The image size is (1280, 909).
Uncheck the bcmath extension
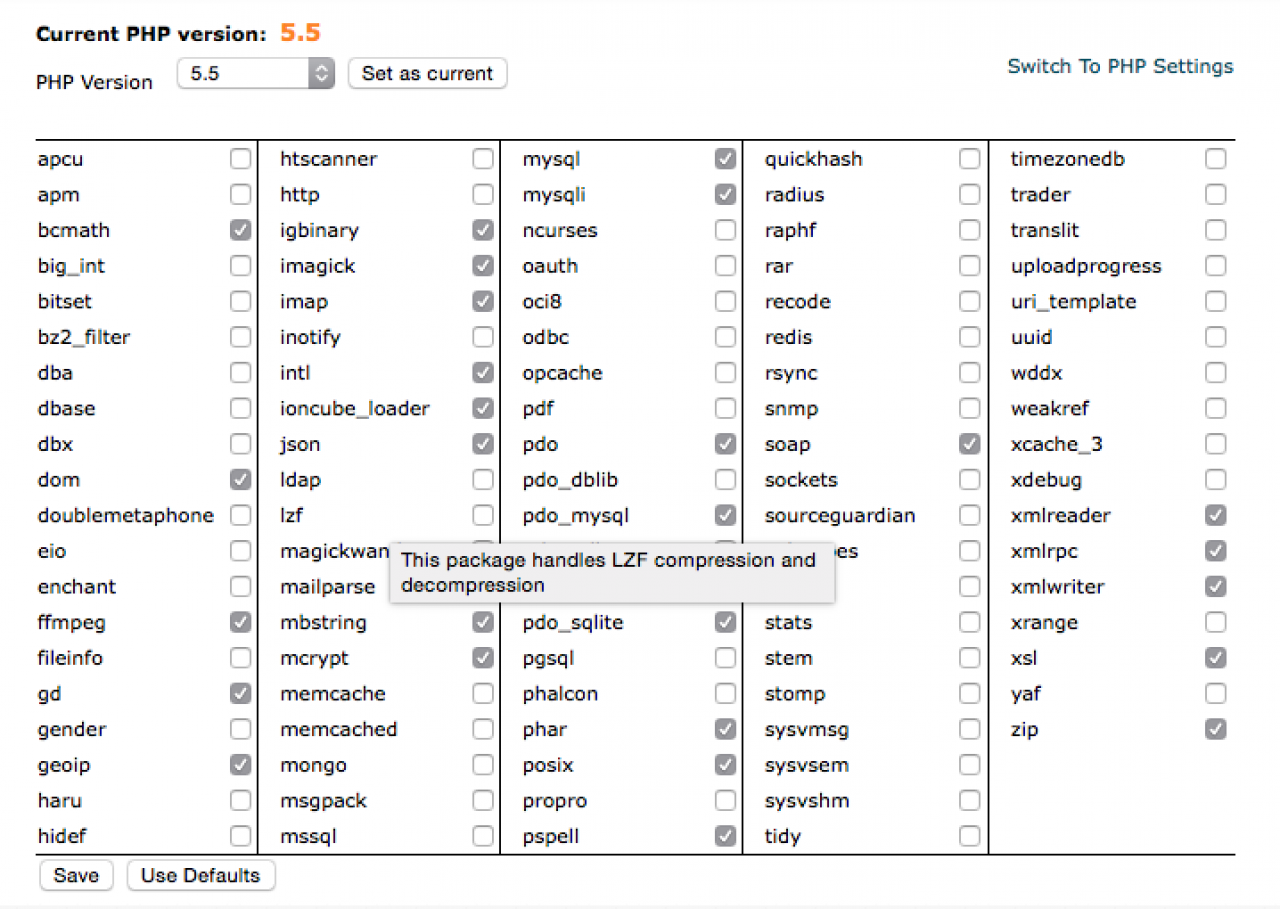pyautogui.click(x=240, y=230)
